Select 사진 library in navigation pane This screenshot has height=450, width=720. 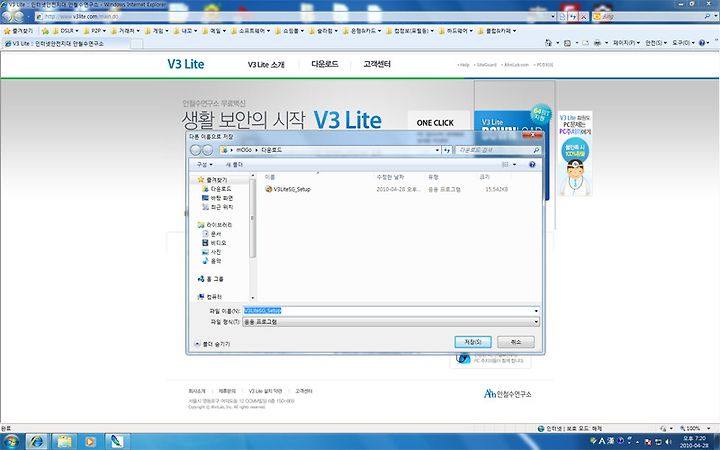[x=212, y=252]
